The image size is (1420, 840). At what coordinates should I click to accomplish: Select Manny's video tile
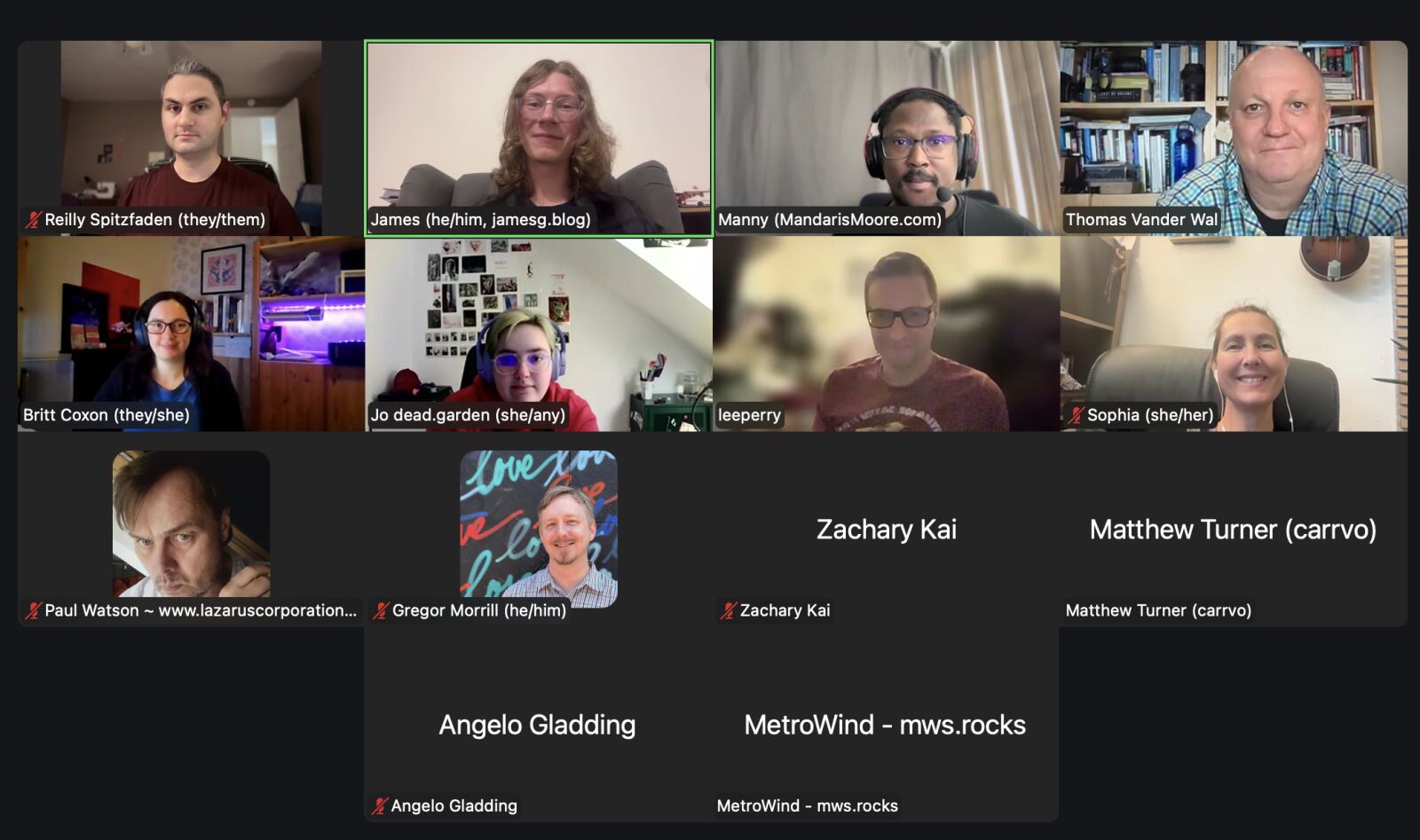pos(887,138)
